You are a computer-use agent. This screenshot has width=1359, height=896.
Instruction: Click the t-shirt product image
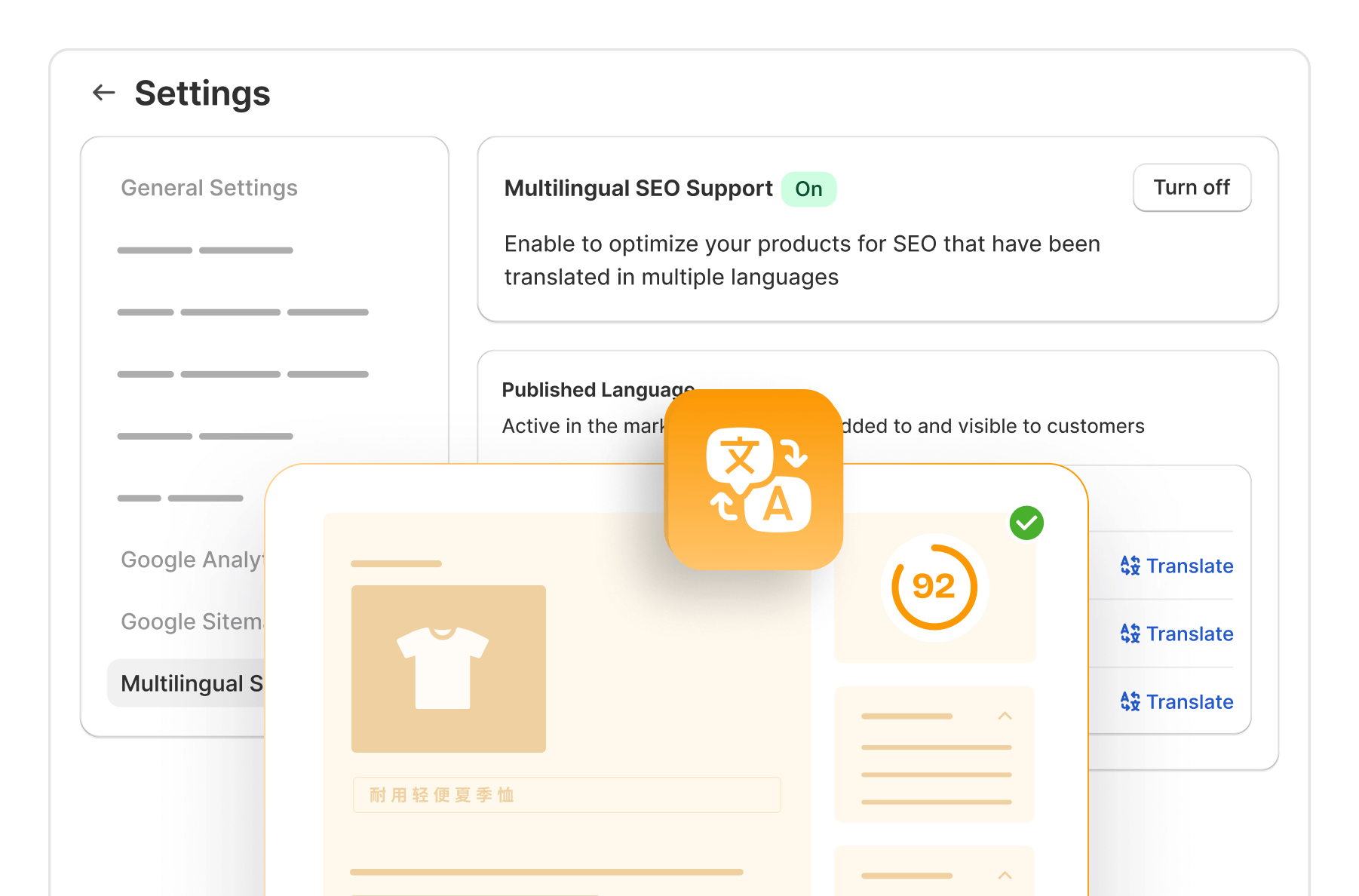click(448, 668)
